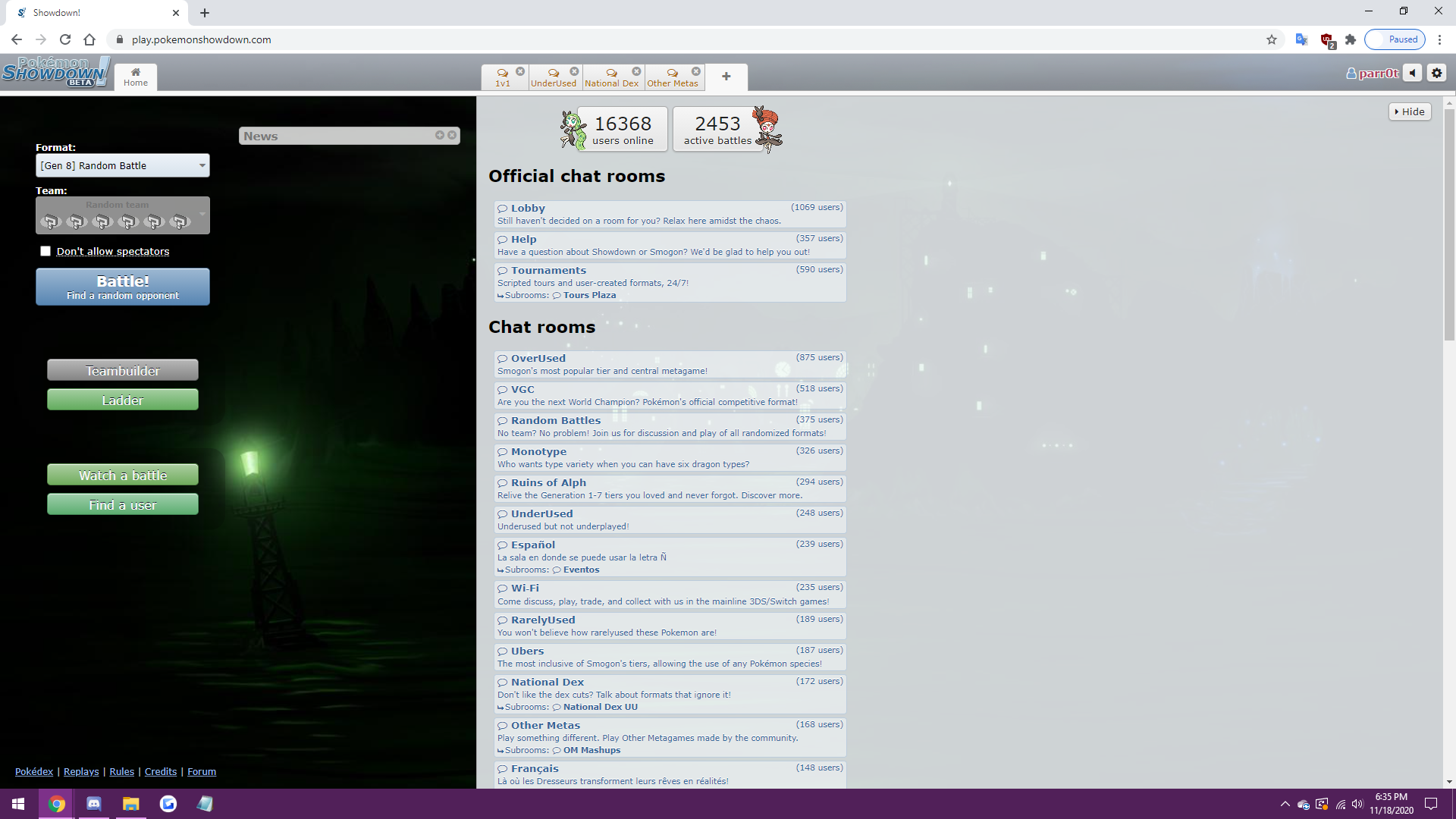Open the Replays link

coord(81,771)
